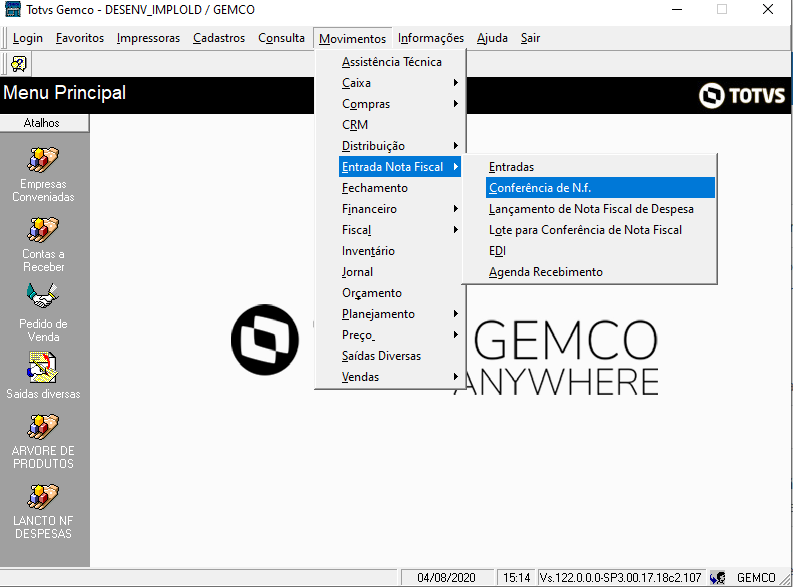Choose Conferência de N.f. submenu item

click(x=600, y=188)
